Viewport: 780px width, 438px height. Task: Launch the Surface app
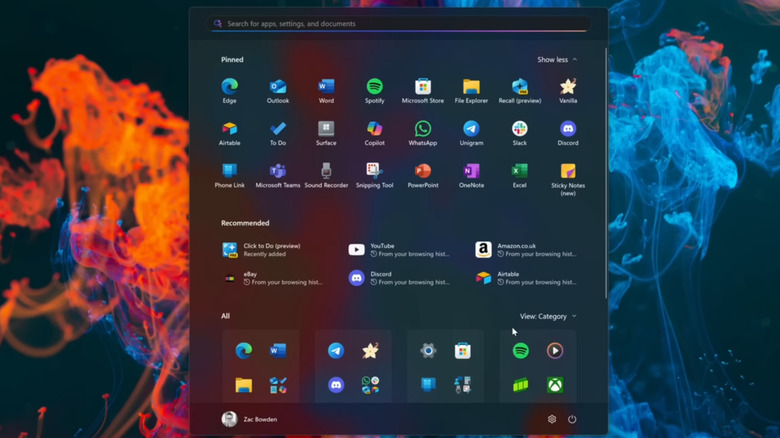(x=326, y=133)
